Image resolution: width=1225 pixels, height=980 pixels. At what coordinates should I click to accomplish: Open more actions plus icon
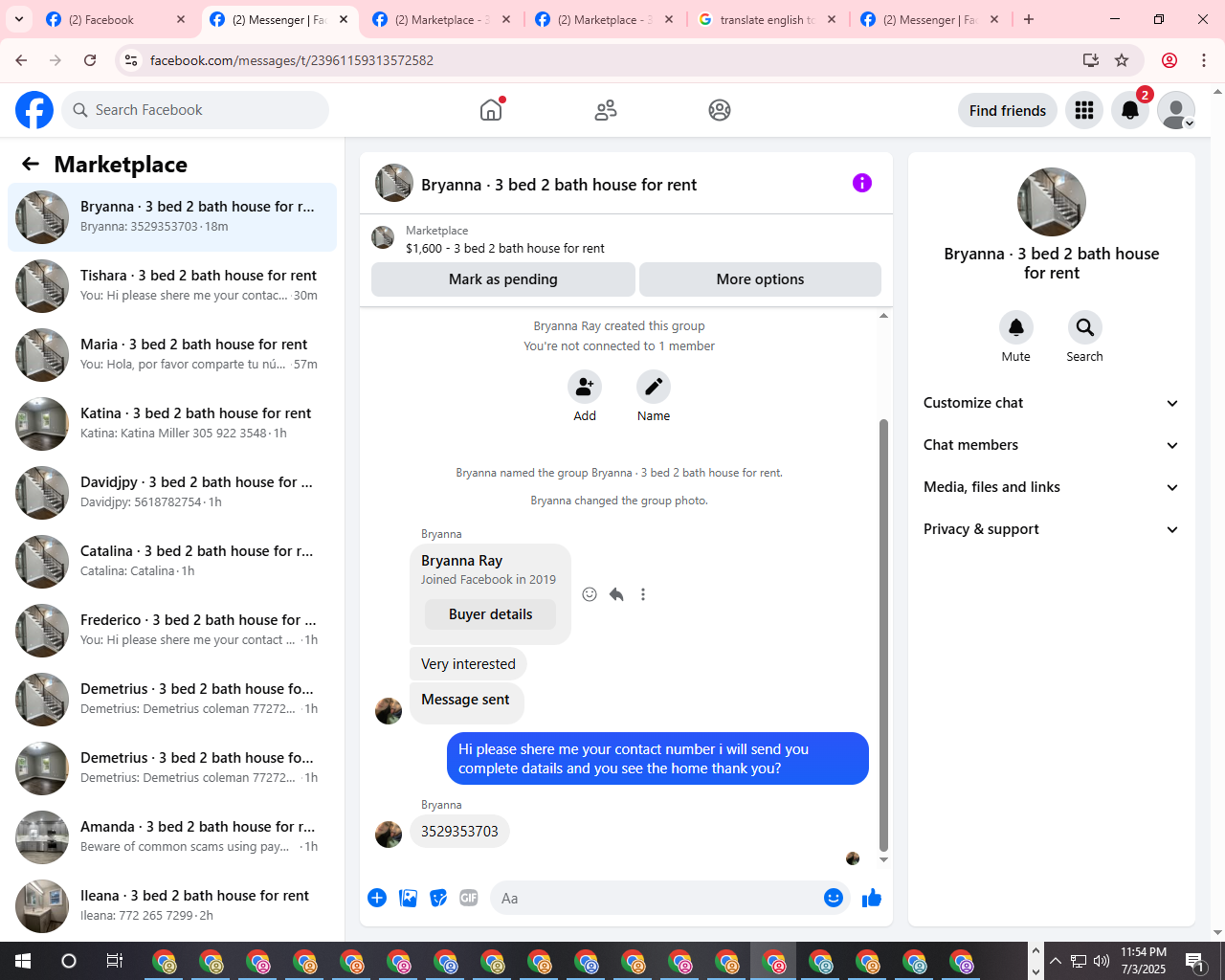click(377, 898)
